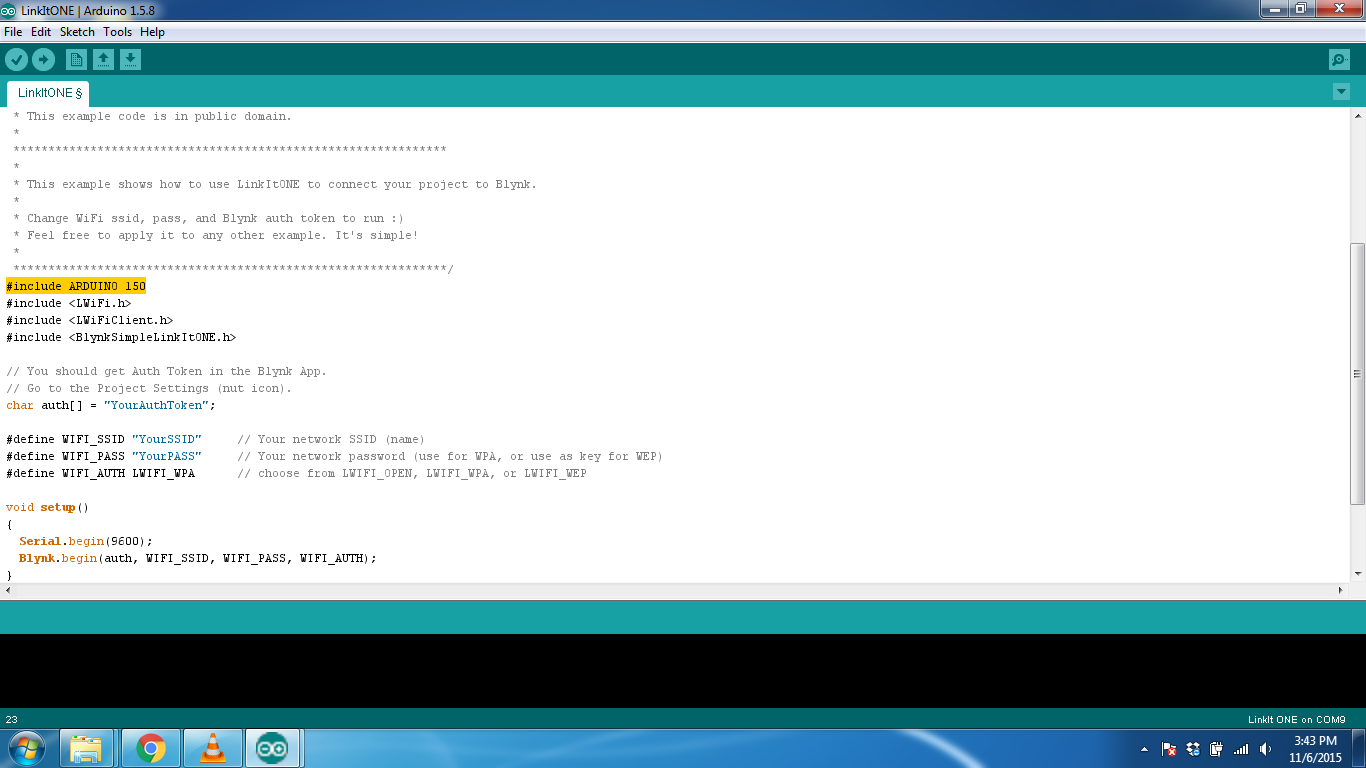Click the editor scrollbar up arrow
1366x768 pixels.
coord(1357,115)
